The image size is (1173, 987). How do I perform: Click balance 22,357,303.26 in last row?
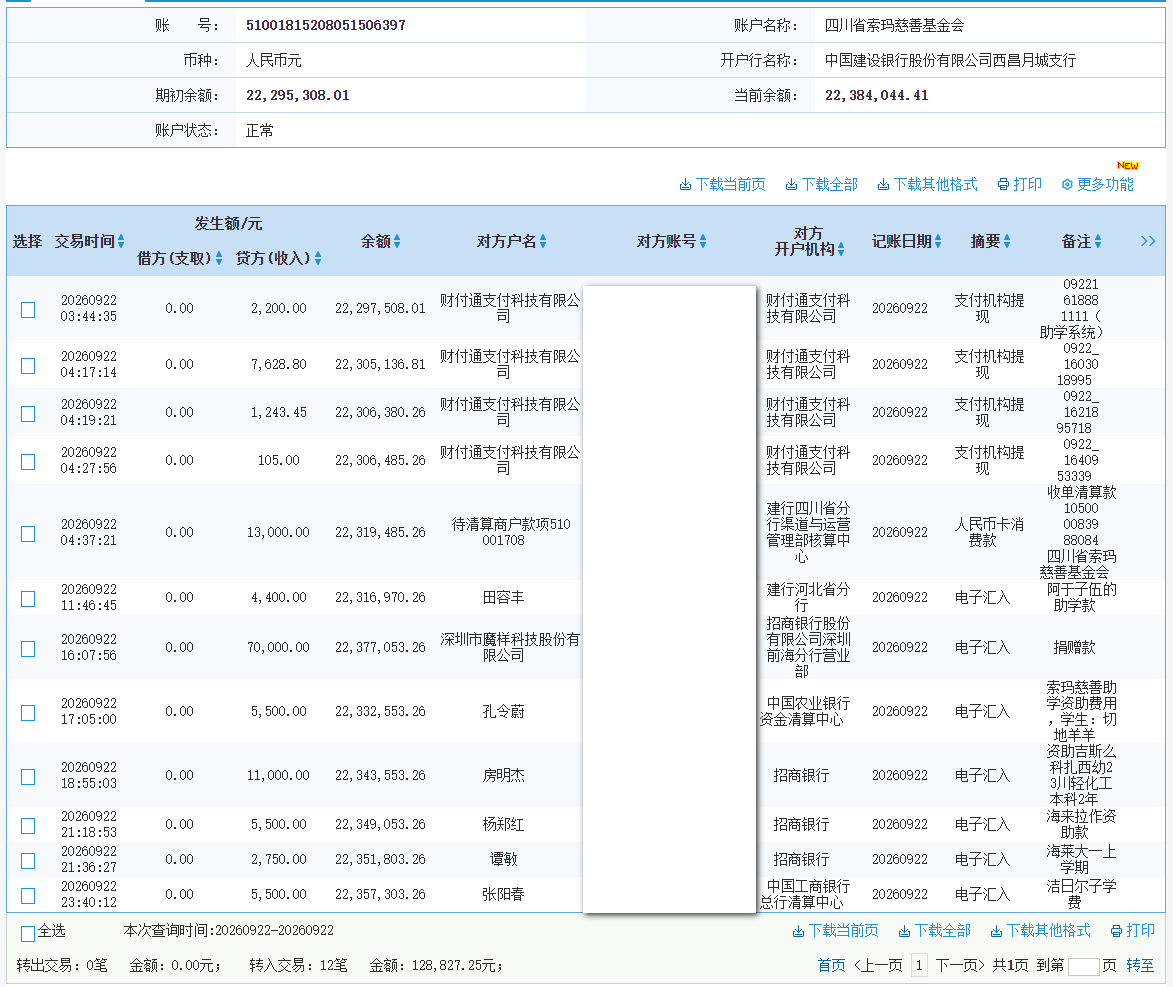380,894
